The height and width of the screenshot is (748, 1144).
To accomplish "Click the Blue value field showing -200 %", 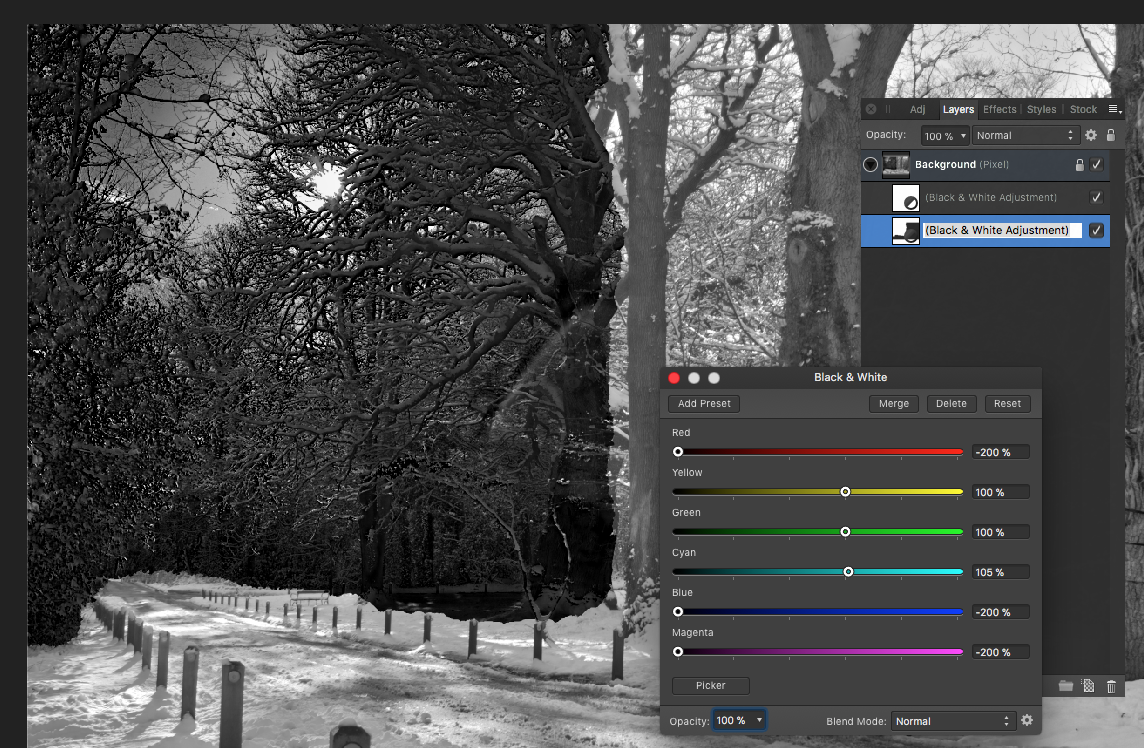I will tap(1000, 612).
